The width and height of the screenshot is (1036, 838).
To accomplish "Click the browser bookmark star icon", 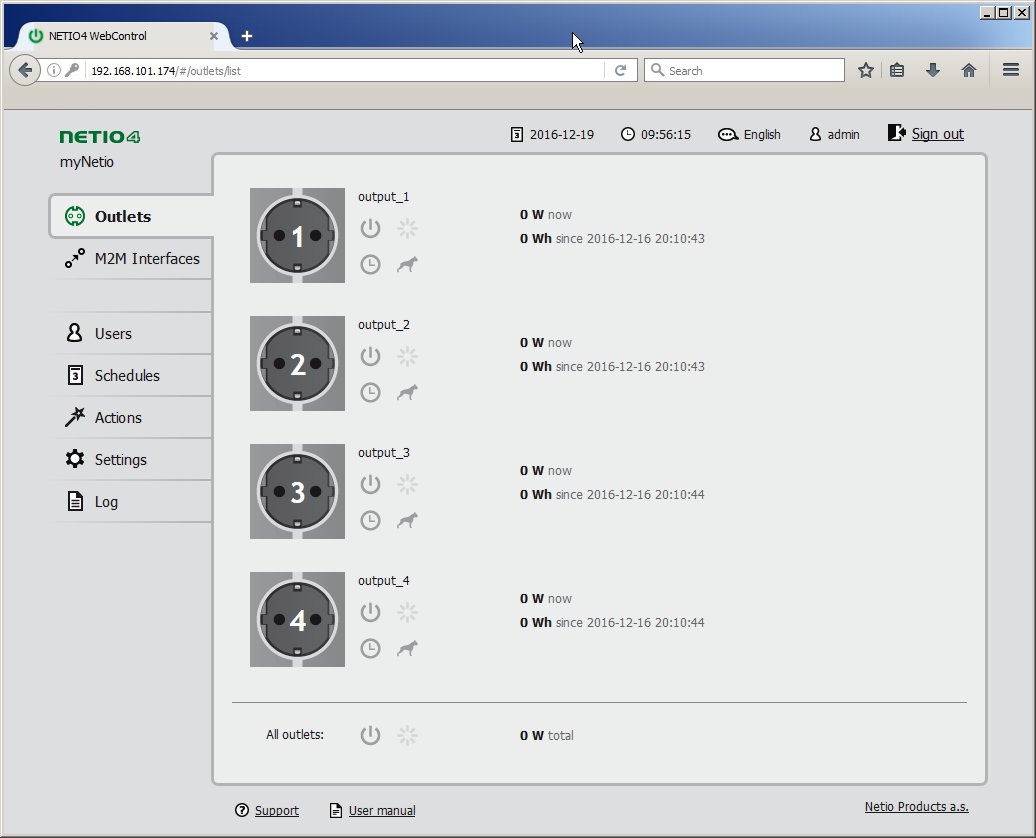I will click(x=866, y=70).
